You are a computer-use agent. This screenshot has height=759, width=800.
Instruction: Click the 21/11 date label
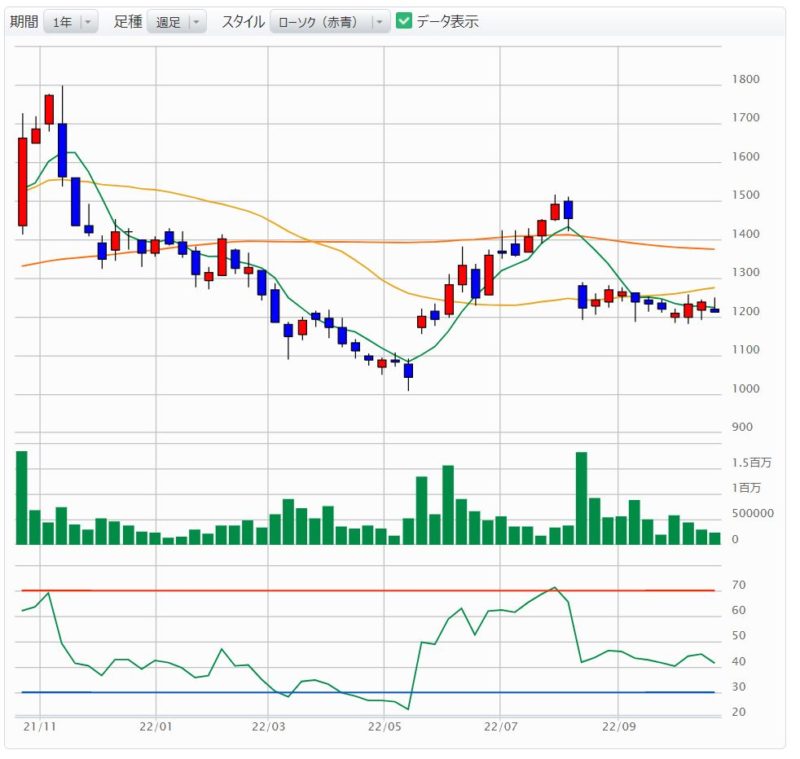pos(39,726)
